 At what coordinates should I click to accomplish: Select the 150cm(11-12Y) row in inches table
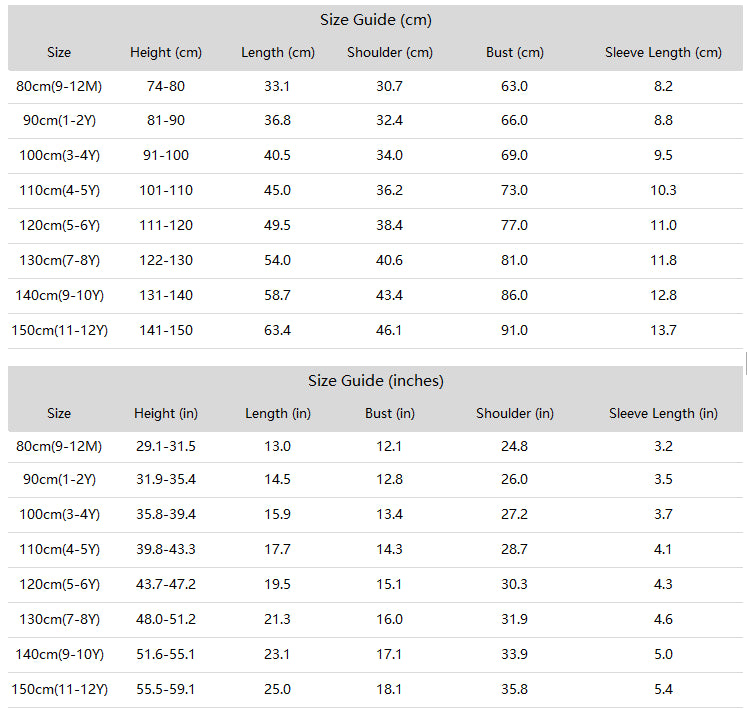point(375,689)
